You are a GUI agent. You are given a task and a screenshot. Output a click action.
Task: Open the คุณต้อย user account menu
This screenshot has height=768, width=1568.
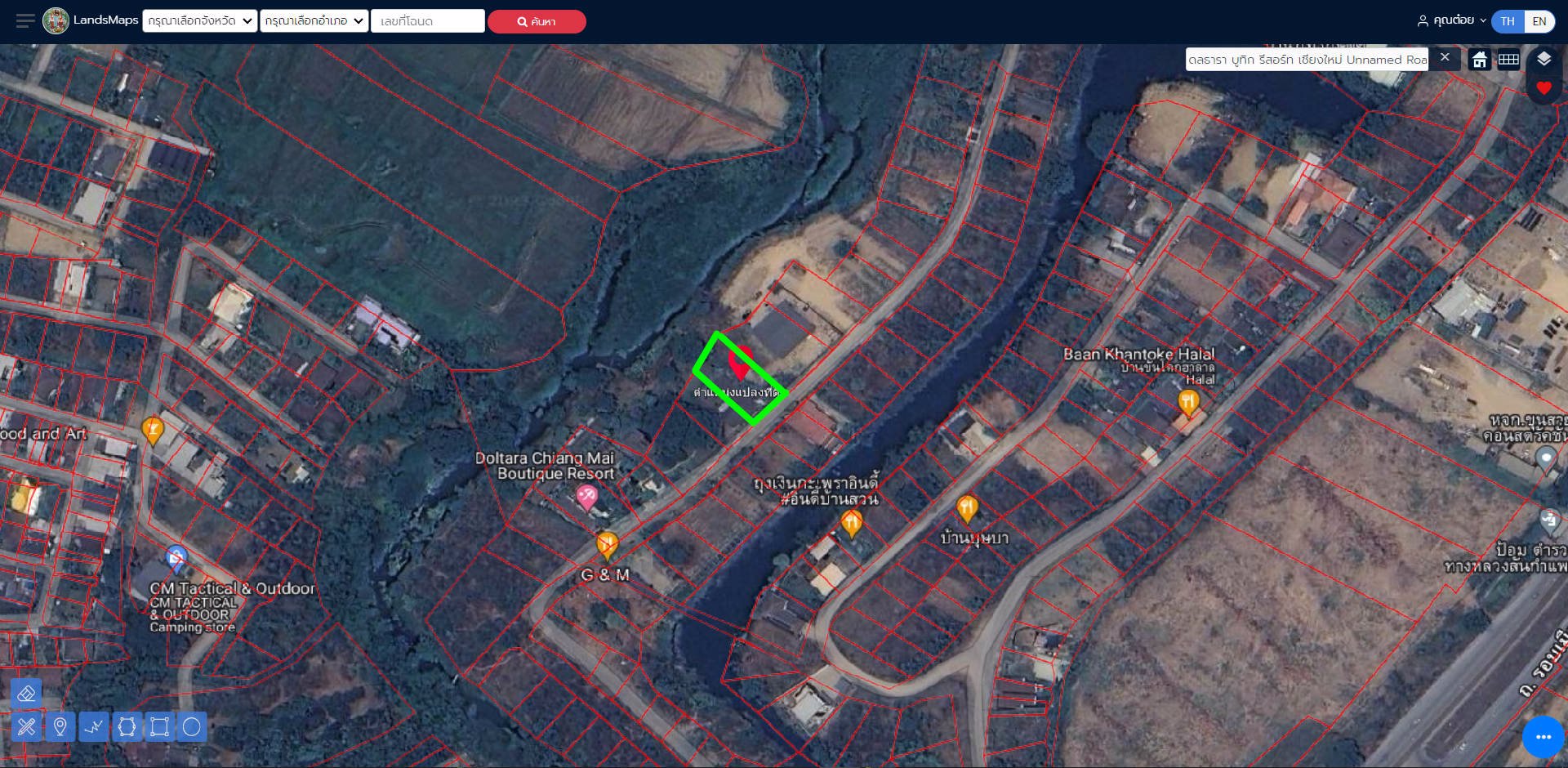[1451, 21]
